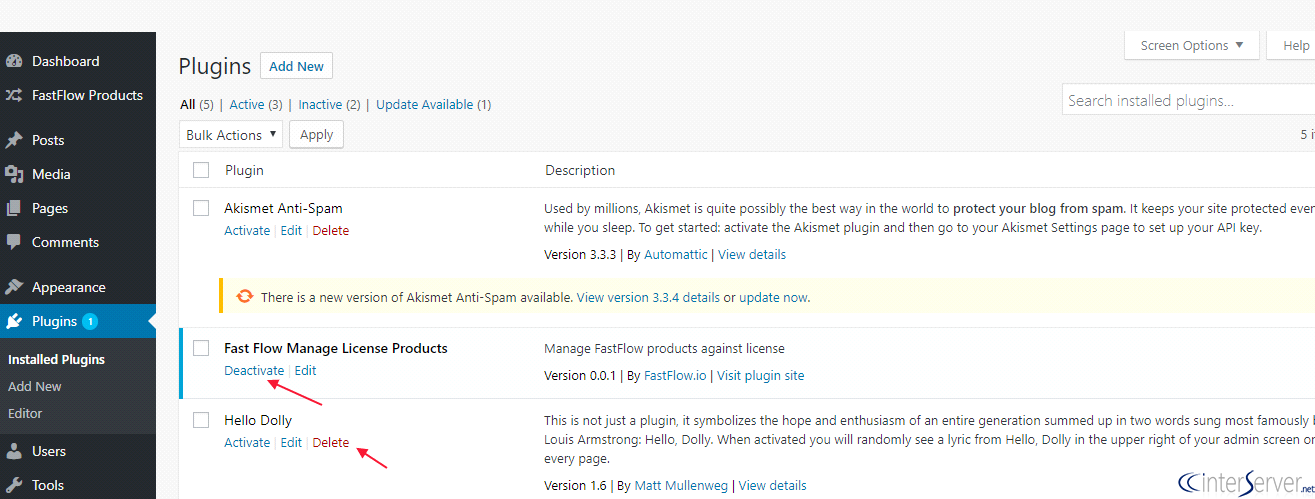This screenshot has height=499, width=1315.
Task: Click the Apply bulk action button
Action: point(316,135)
